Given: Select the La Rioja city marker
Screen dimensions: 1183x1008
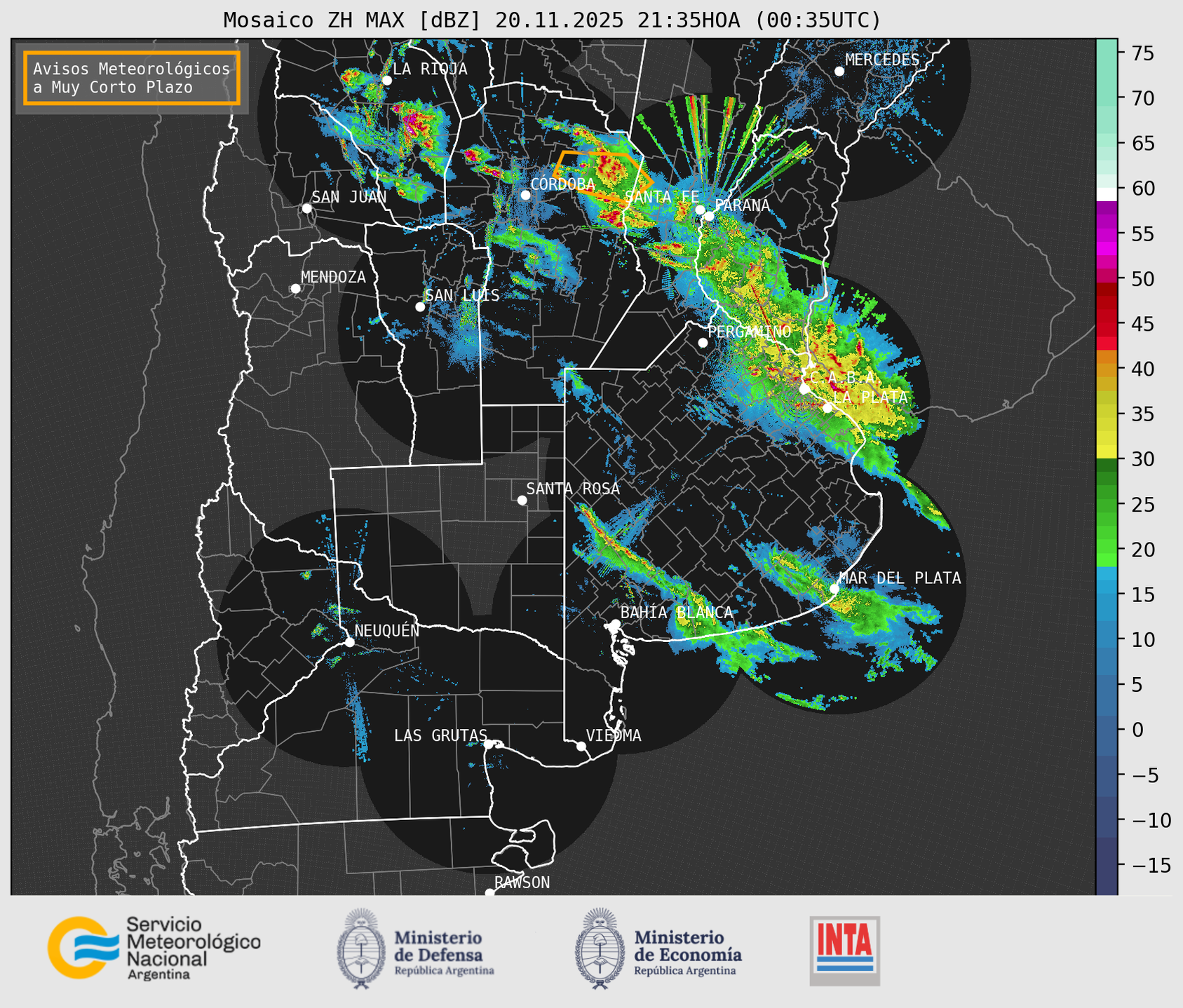Looking at the screenshot, I should tap(386, 81).
